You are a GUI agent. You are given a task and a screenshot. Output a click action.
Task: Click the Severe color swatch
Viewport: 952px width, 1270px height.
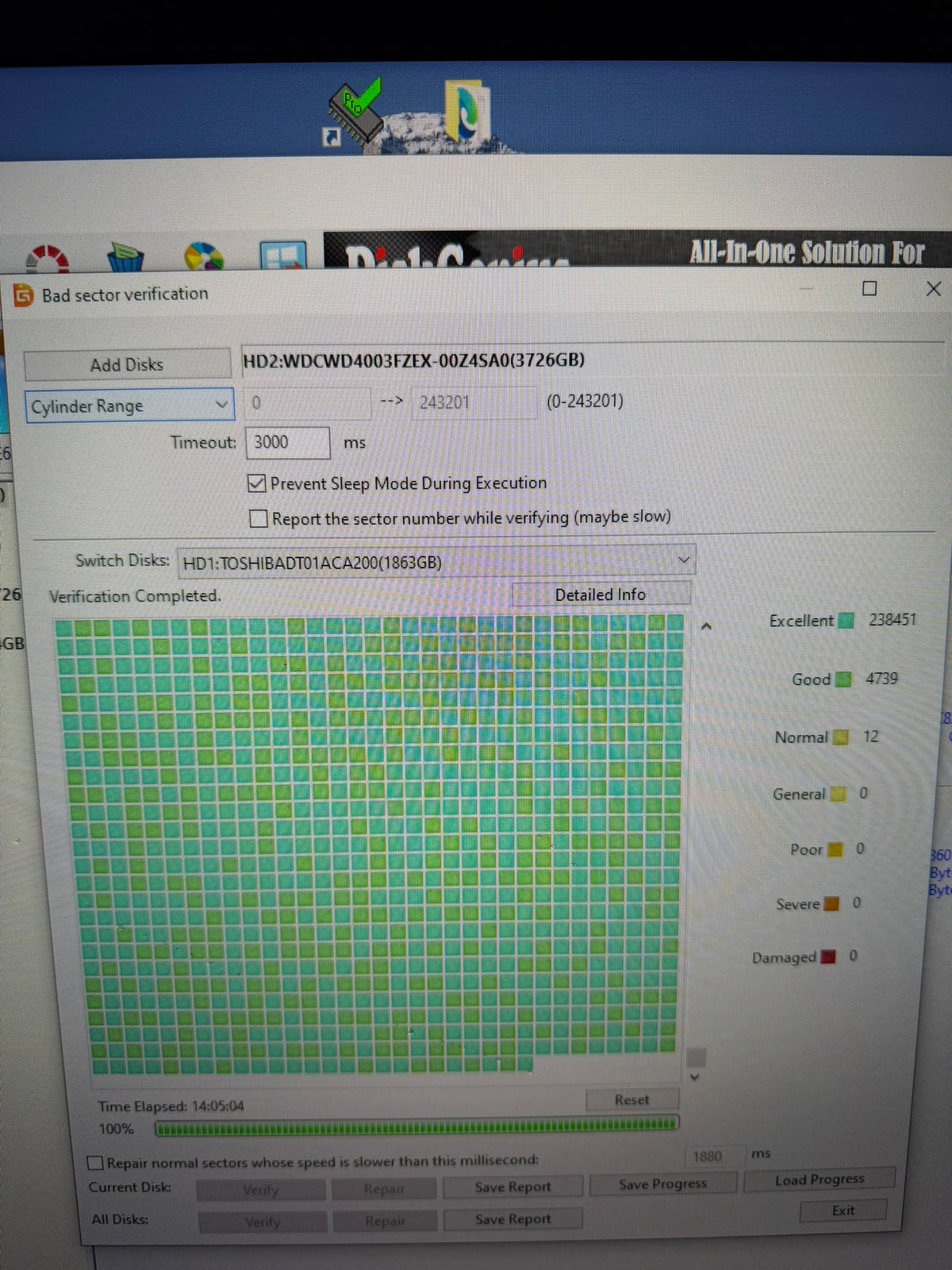pos(831,904)
